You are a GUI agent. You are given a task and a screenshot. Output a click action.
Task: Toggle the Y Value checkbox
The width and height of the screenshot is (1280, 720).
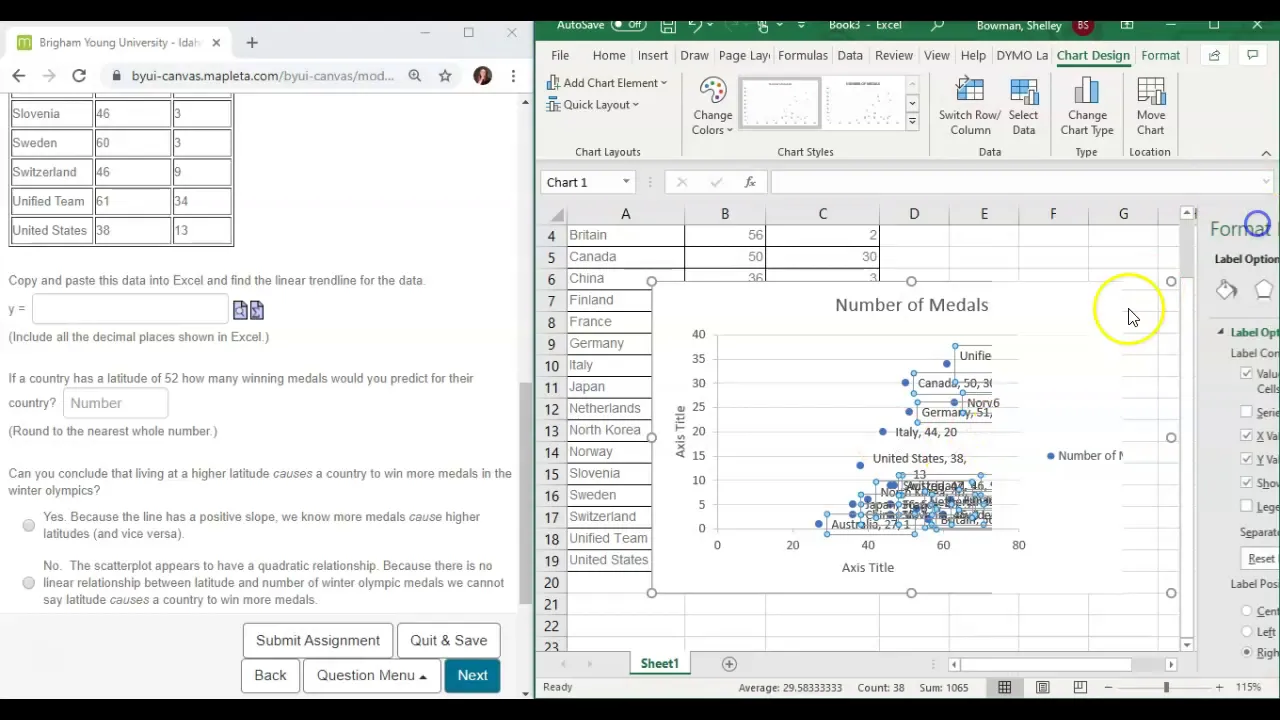click(x=1246, y=459)
